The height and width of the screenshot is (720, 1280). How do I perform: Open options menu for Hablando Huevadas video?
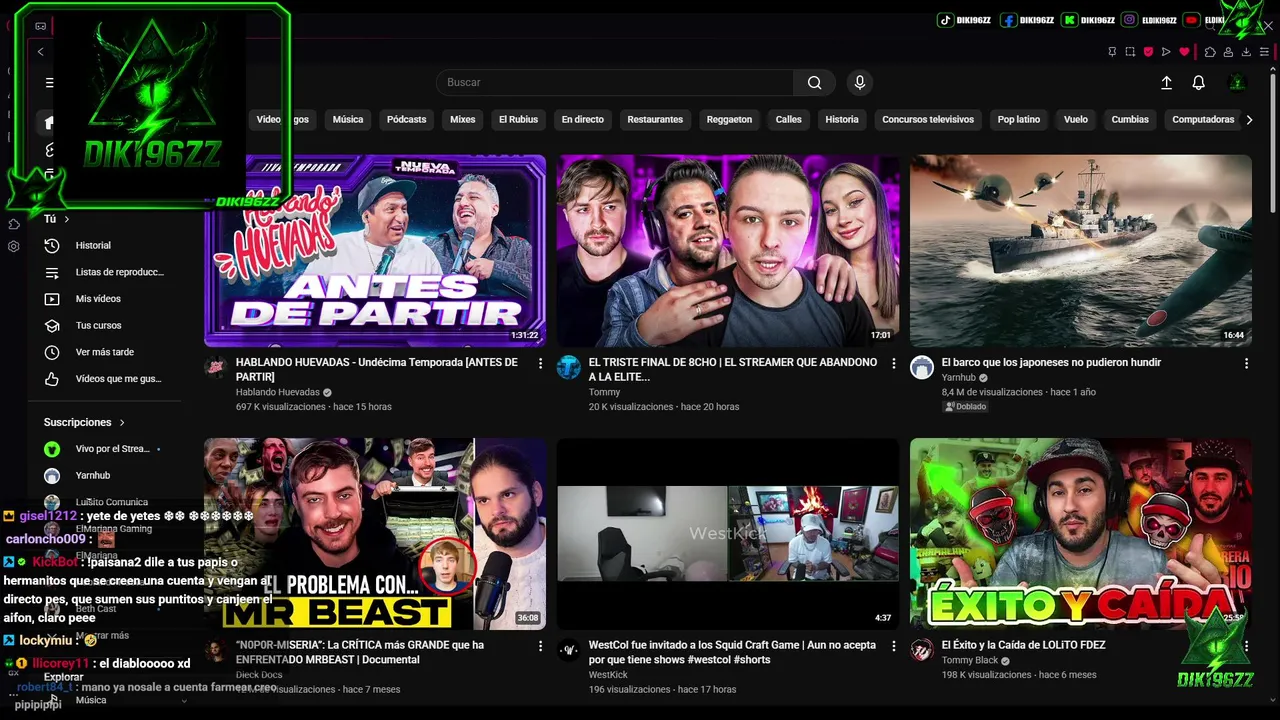pos(540,364)
